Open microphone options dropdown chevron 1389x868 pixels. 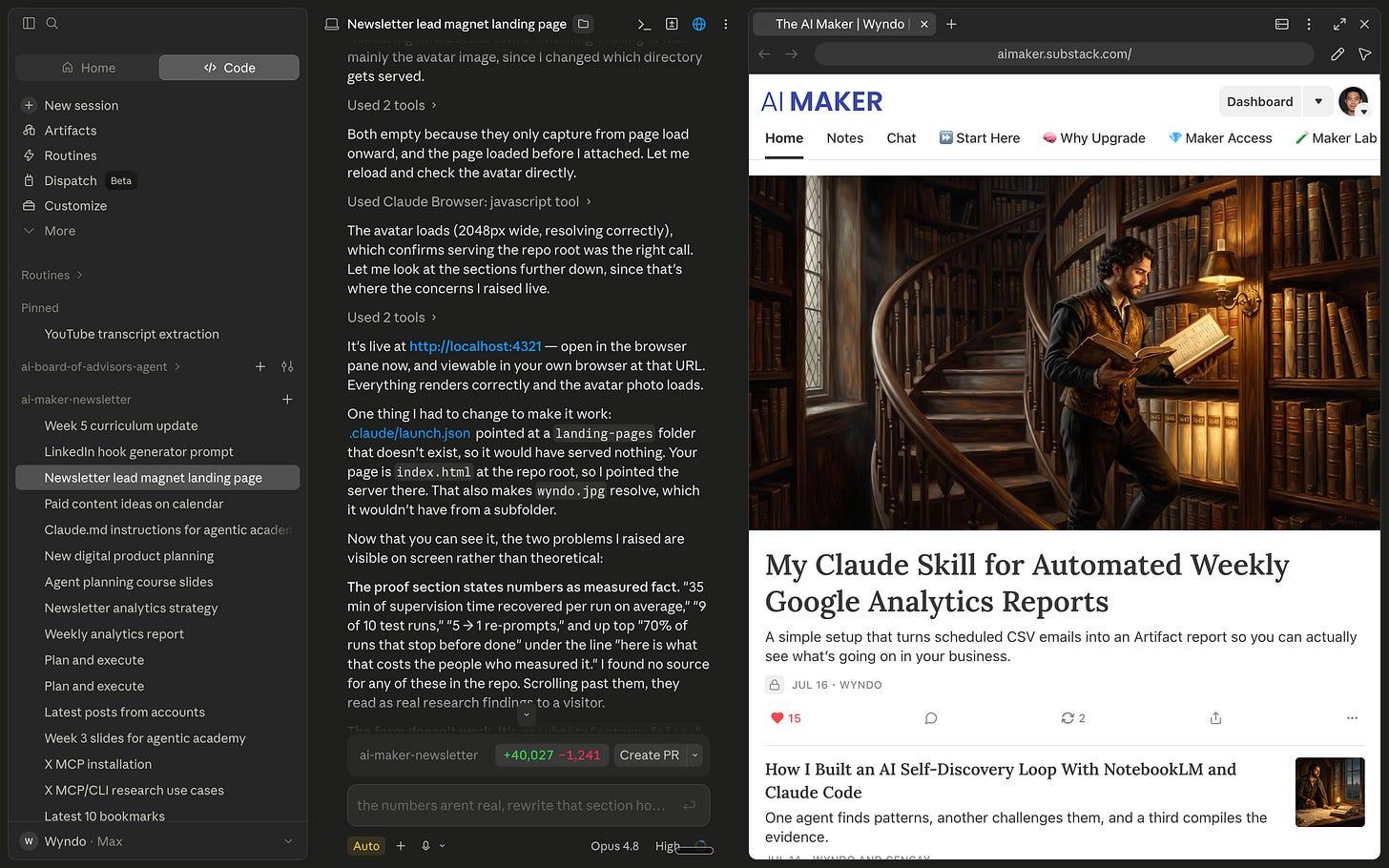click(442, 846)
